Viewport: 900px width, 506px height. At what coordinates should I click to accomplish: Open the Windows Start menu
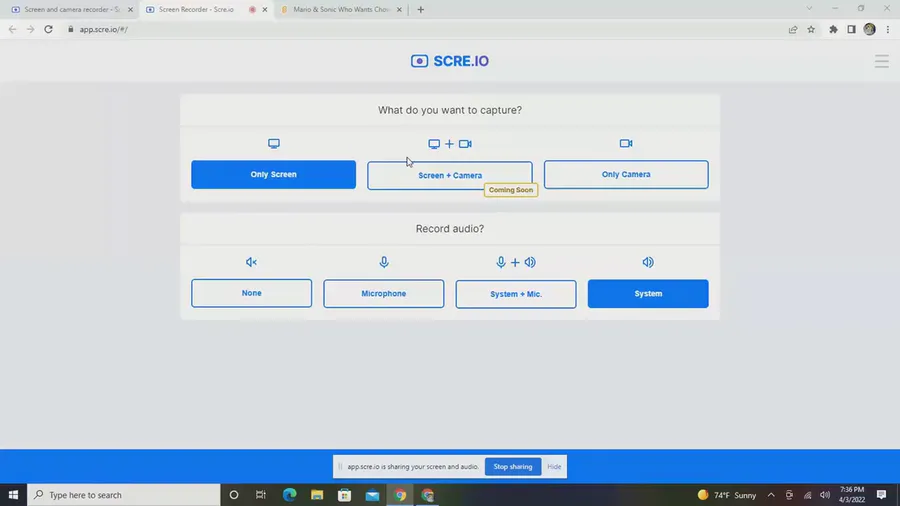point(13,495)
